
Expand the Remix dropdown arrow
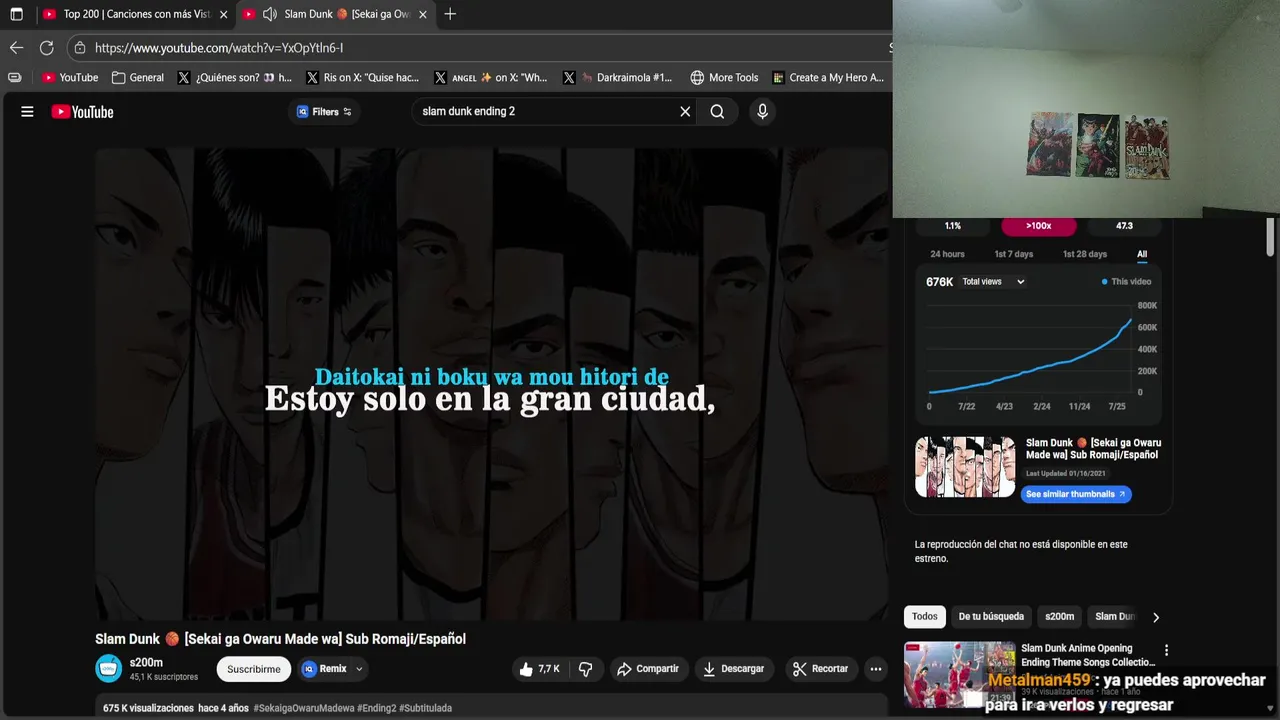(359, 669)
